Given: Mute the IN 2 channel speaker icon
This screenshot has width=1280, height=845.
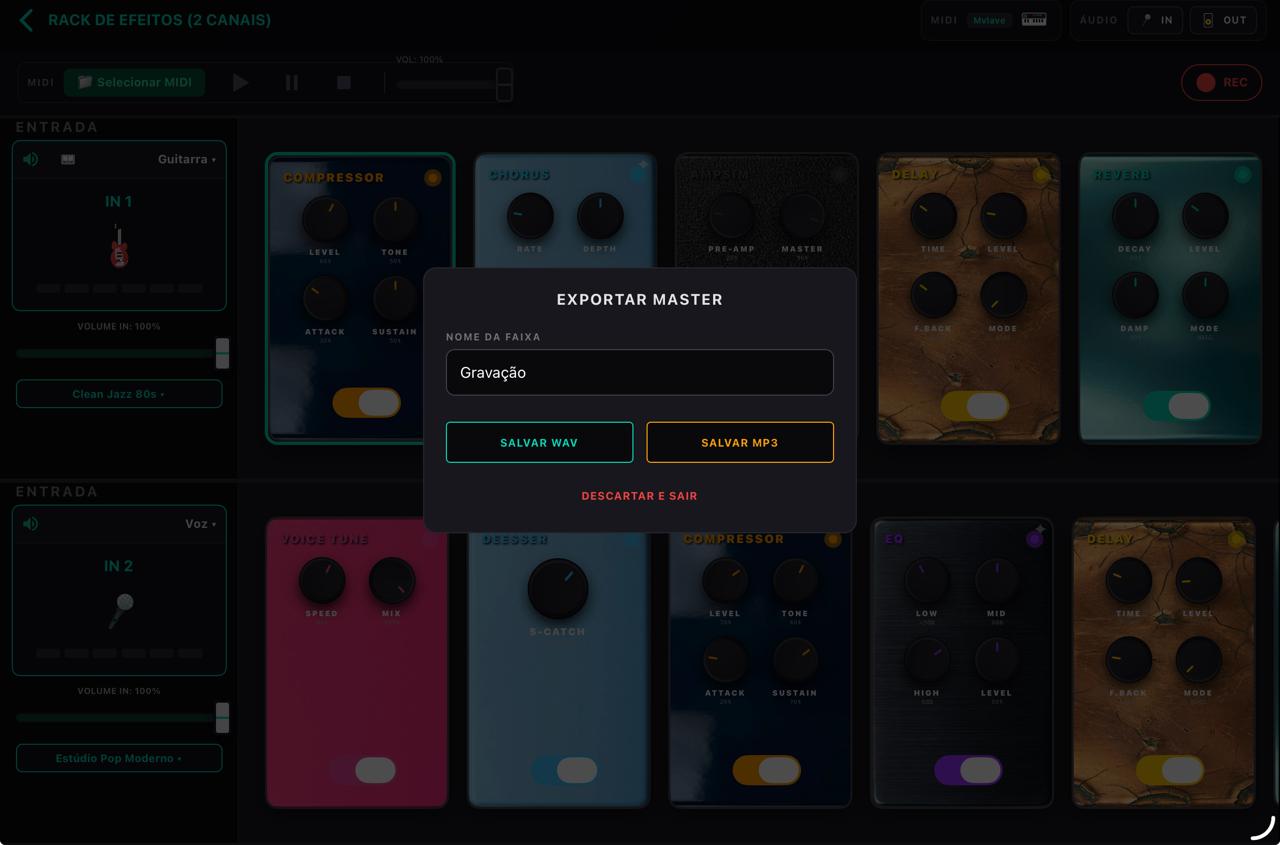Looking at the screenshot, I should (x=31, y=524).
